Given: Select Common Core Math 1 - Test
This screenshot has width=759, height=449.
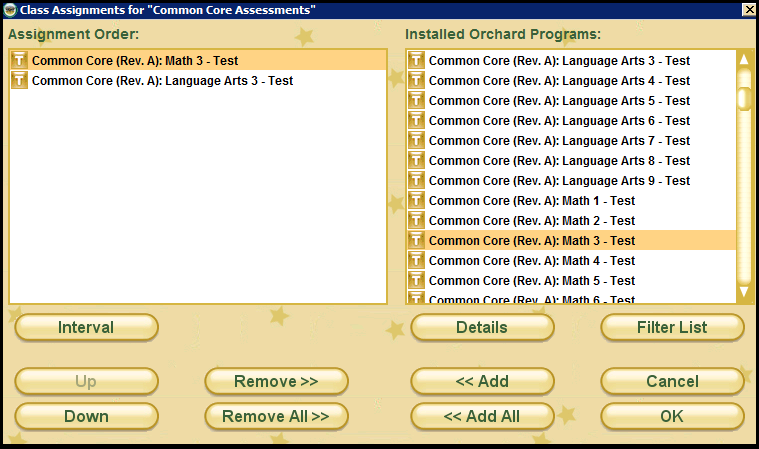Looking at the screenshot, I should point(572,200).
